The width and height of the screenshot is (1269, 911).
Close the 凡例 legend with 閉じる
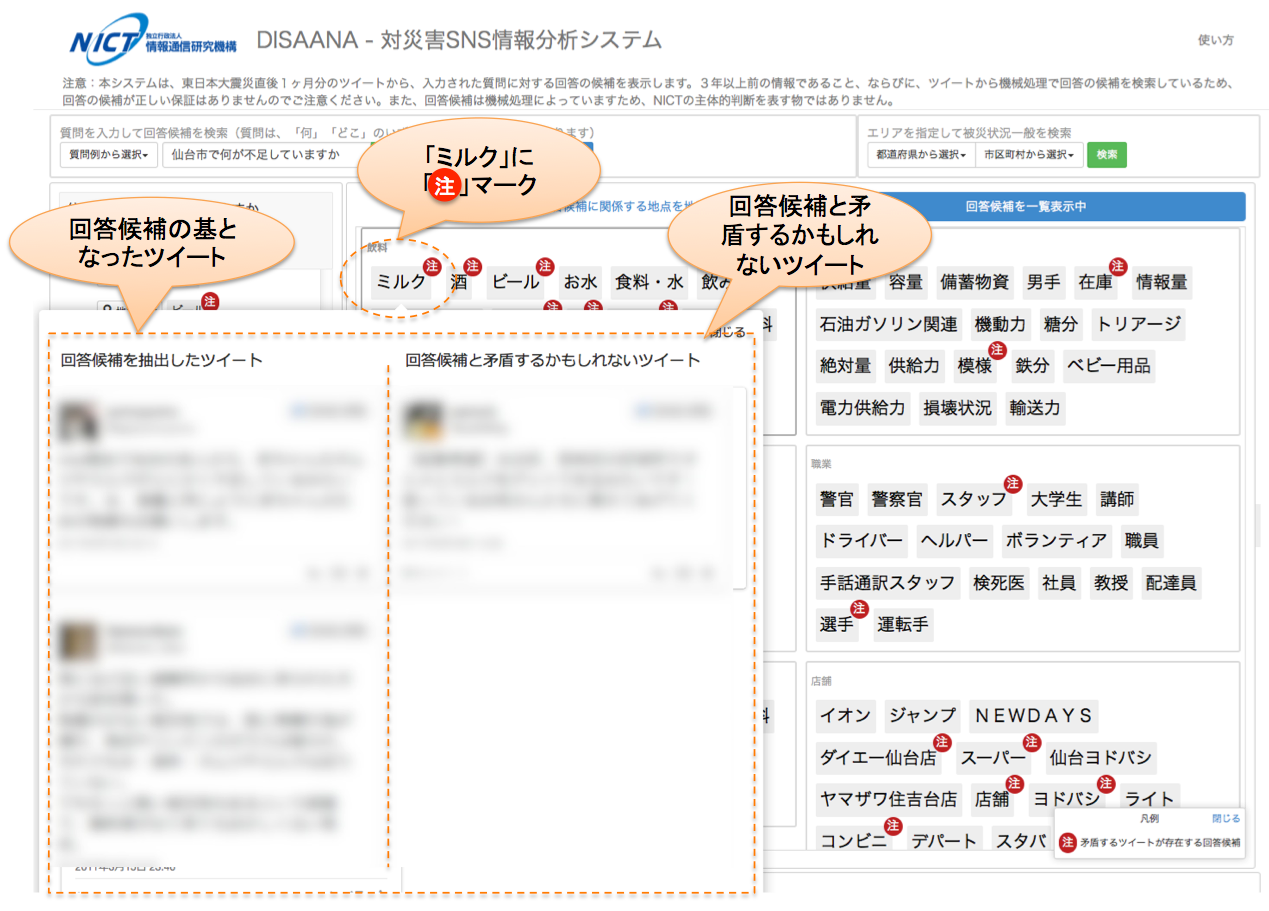click(1226, 818)
